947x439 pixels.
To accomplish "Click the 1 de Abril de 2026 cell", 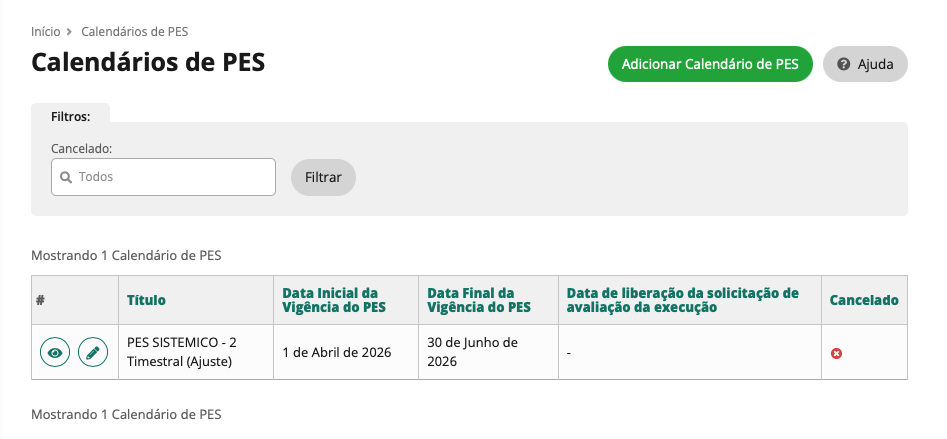I will [x=337, y=352].
